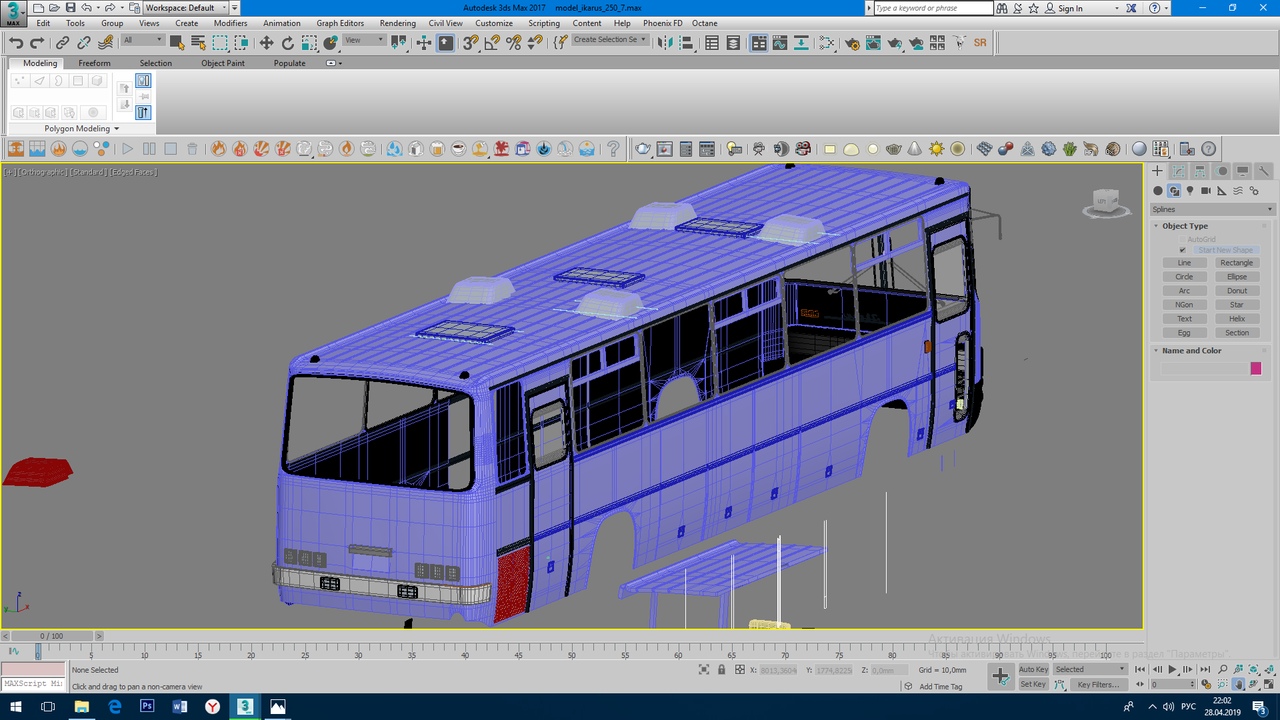
Task: Click the Select and Rotate tool
Action: coord(288,43)
